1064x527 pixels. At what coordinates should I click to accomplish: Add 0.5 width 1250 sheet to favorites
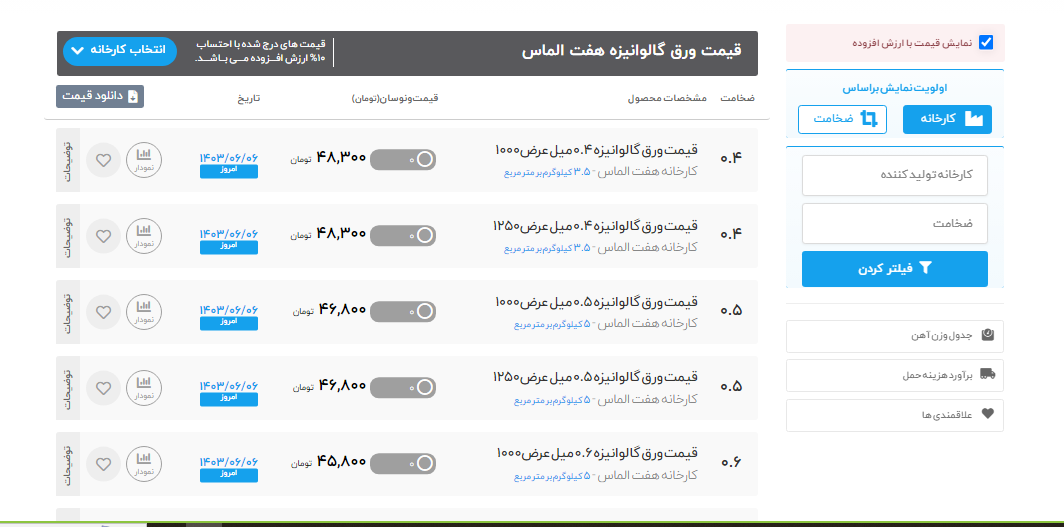[103, 388]
